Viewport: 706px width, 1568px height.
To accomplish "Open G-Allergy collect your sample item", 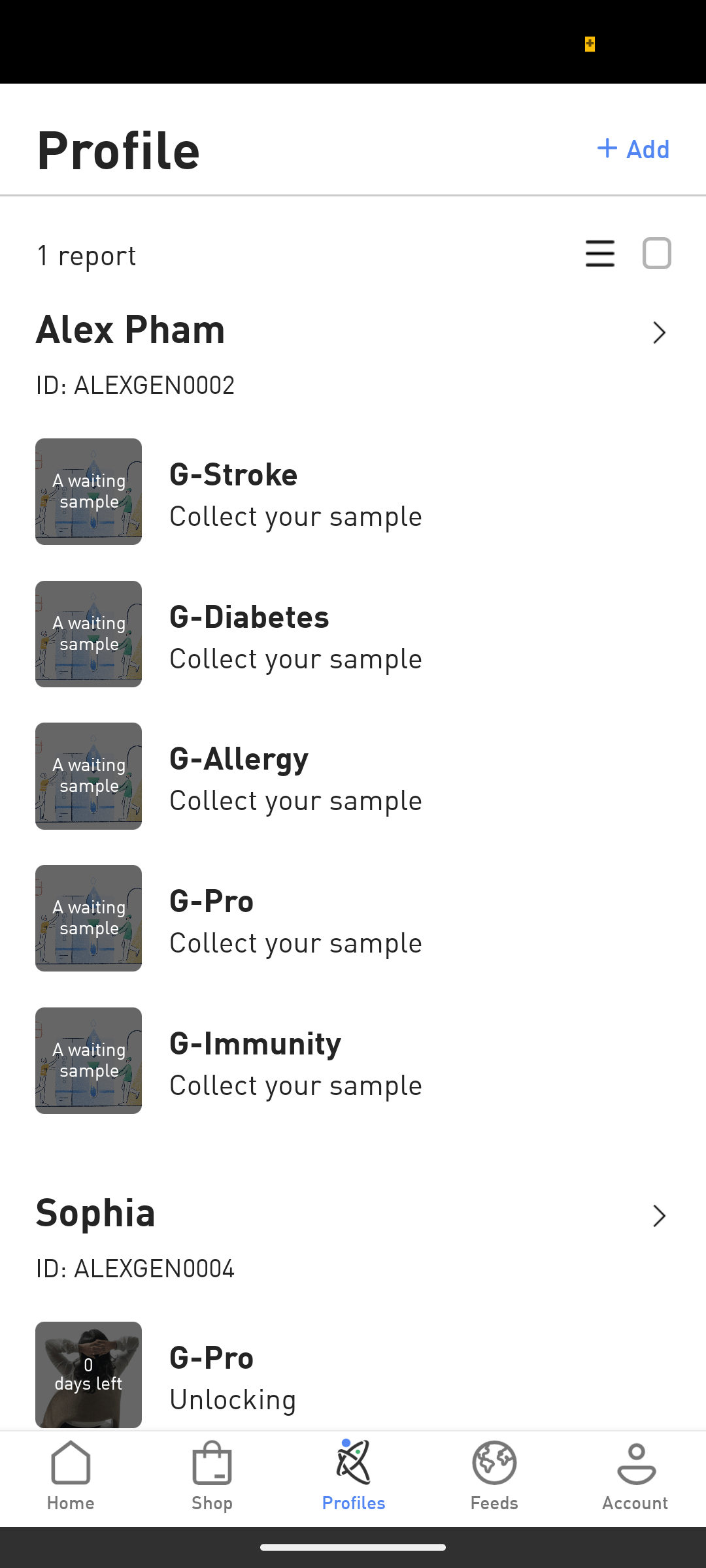I will [295, 777].
